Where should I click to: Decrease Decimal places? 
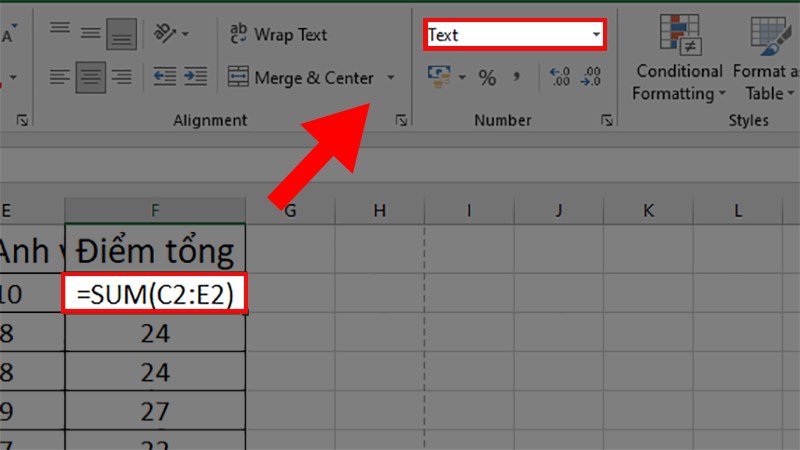tap(591, 77)
